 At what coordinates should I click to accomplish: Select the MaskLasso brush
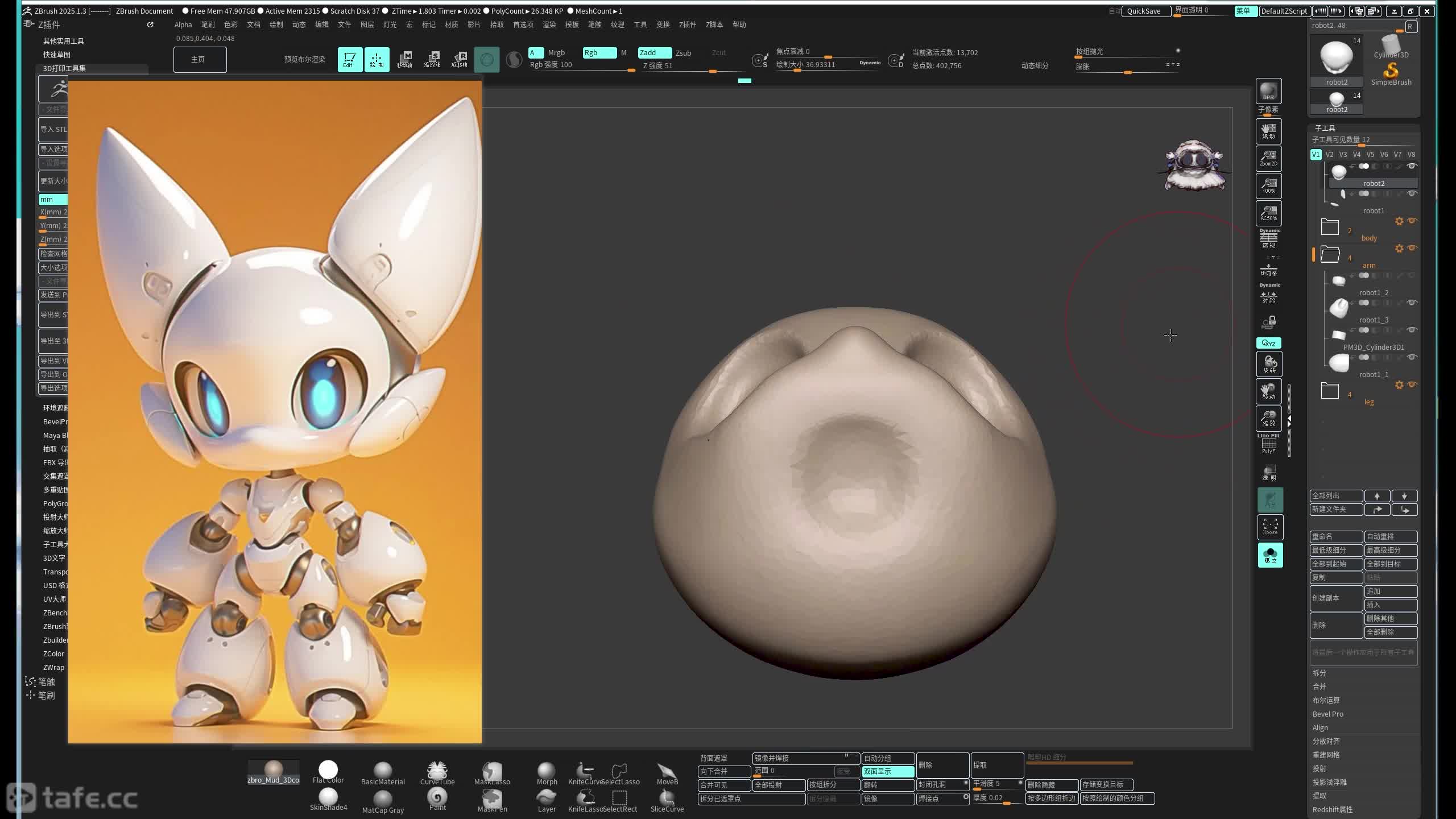click(492, 773)
